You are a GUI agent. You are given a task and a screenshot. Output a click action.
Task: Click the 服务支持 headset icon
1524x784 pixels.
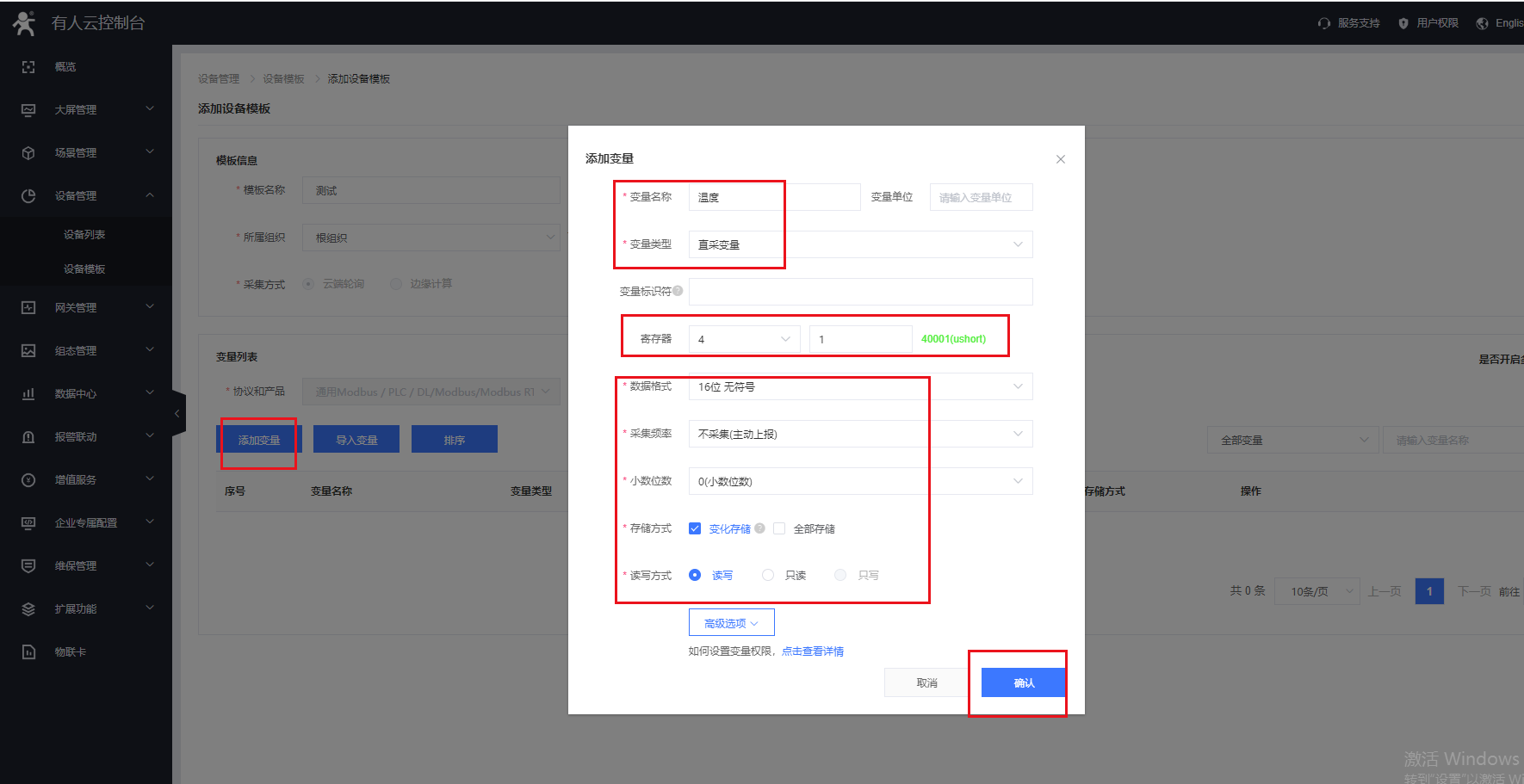tap(1323, 23)
